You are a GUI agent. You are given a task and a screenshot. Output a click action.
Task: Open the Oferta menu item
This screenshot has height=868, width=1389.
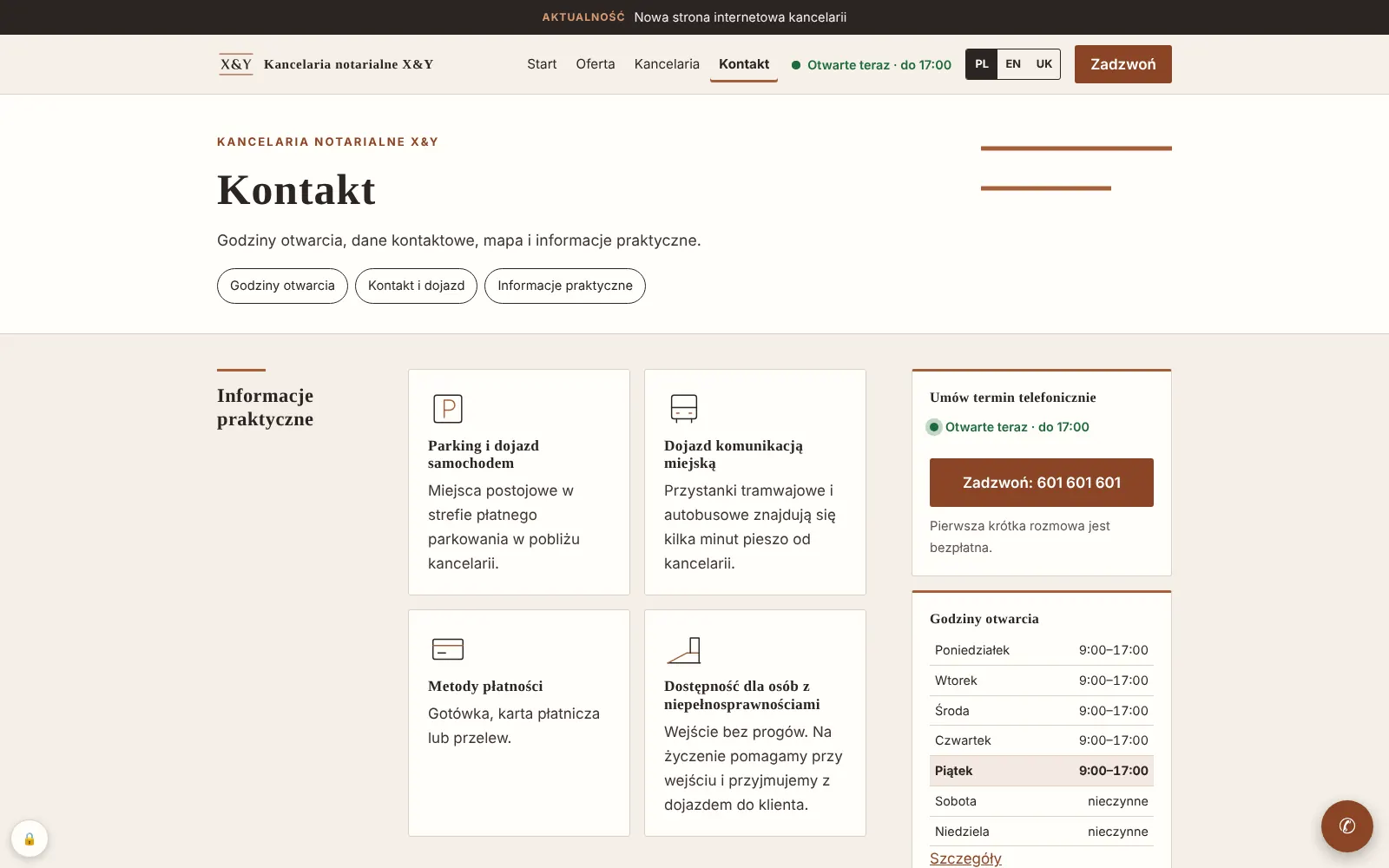point(596,64)
